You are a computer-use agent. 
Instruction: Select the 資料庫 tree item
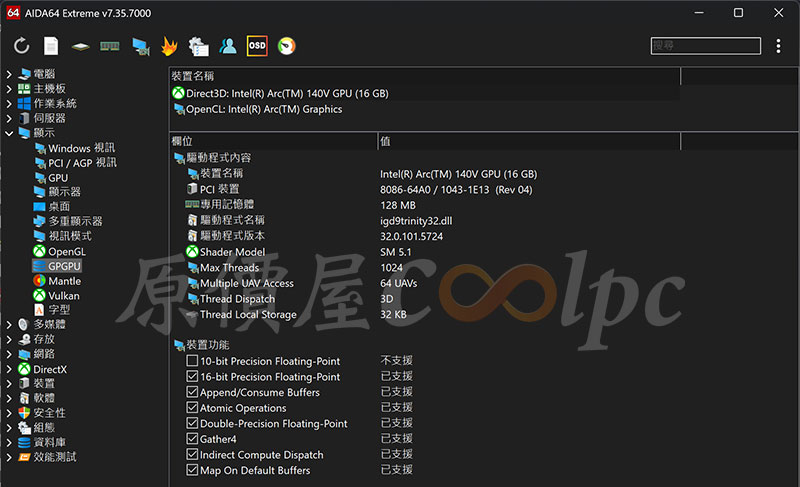click(x=42, y=443)
